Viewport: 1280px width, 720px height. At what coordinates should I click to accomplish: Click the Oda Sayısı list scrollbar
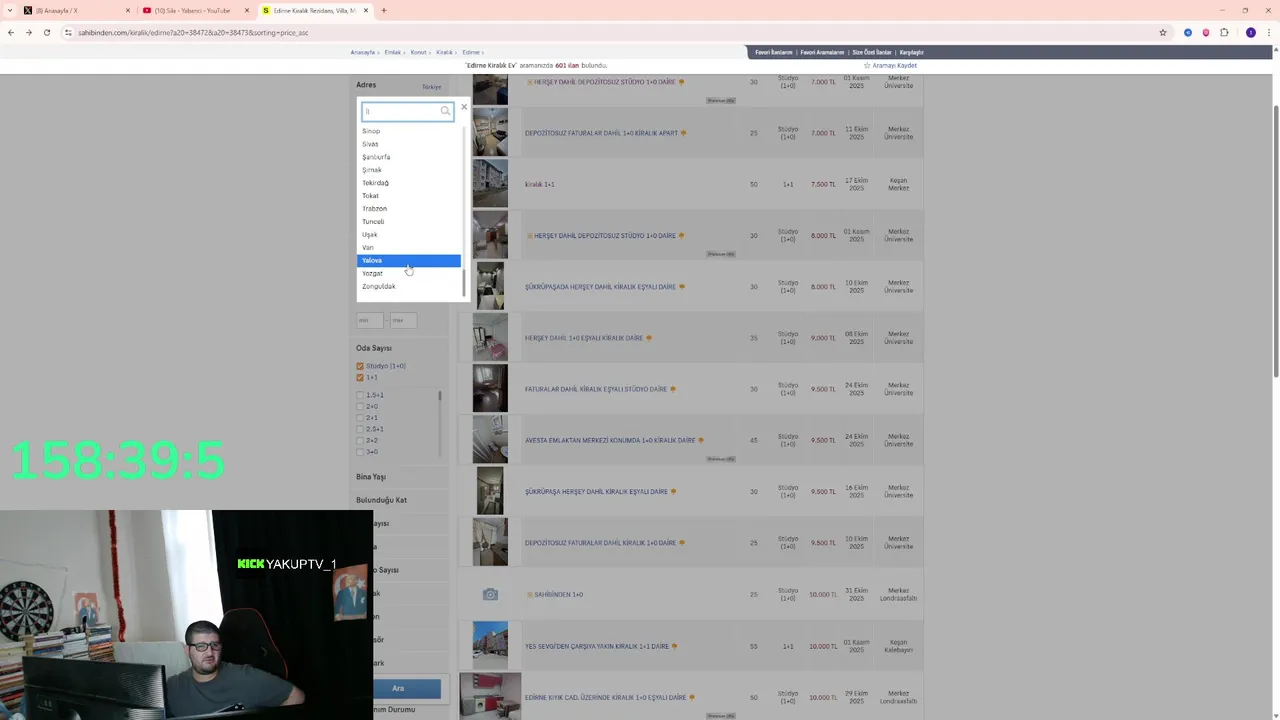(x=440, y=396)
